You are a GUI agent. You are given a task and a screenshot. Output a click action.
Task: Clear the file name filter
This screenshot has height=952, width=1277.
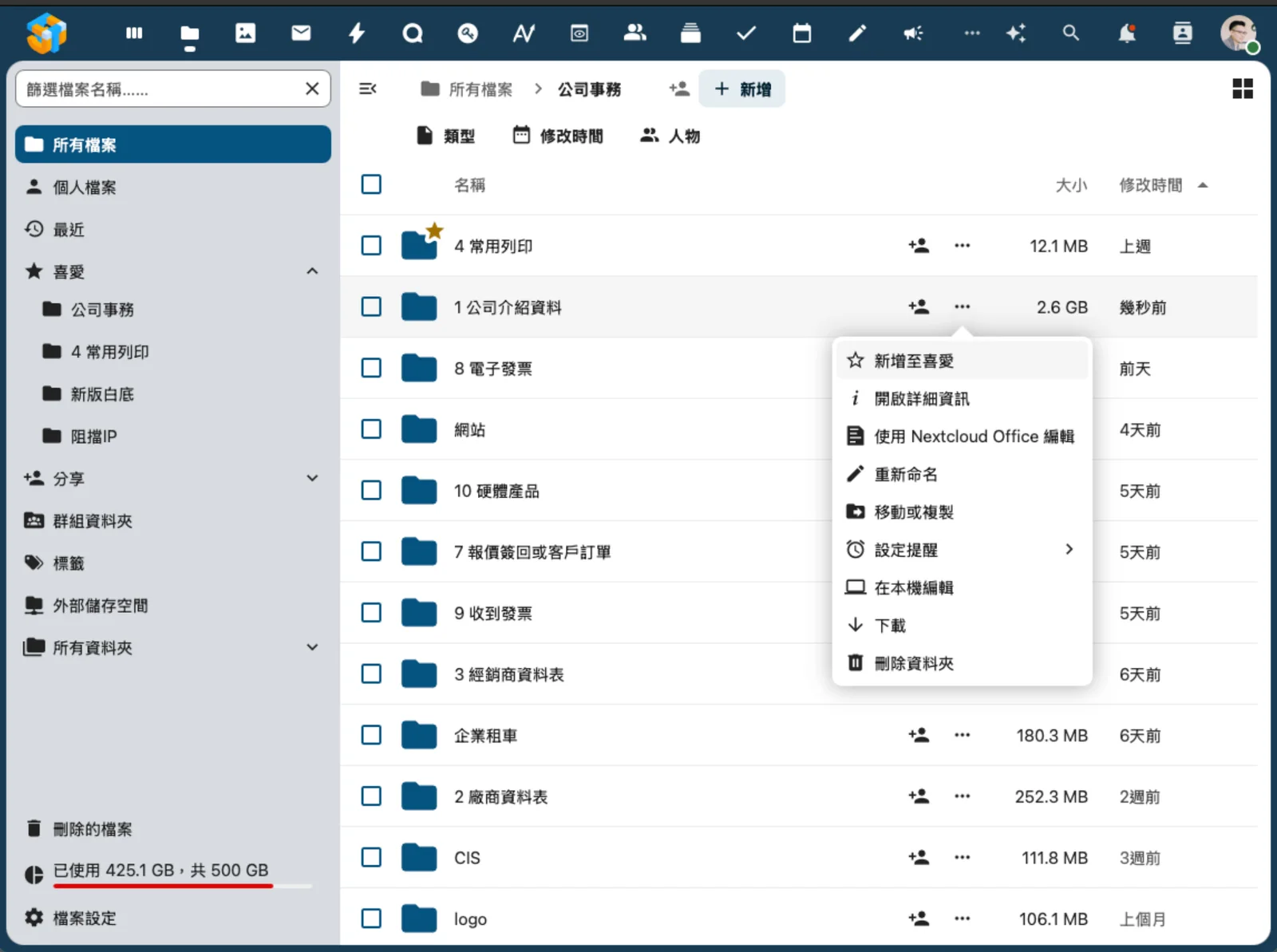(312, 89)
